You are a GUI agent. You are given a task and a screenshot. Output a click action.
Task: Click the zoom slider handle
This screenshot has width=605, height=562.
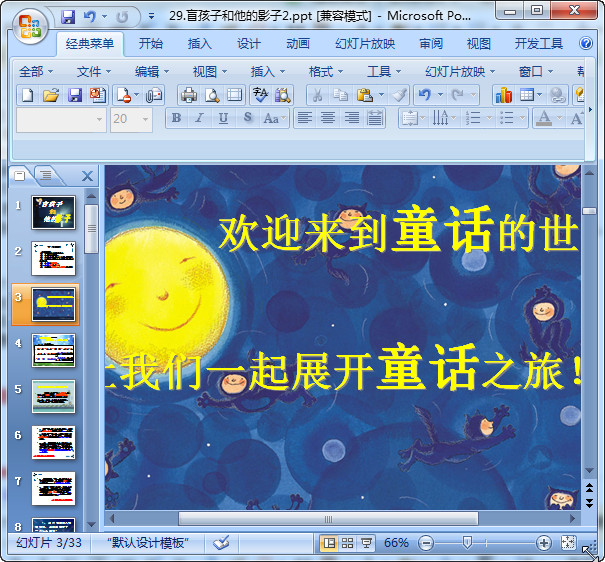pos(467,543)
